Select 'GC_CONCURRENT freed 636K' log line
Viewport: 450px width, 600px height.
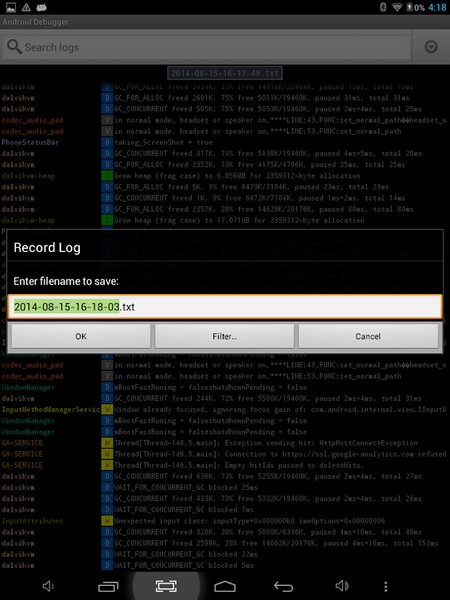pyautogui.click(x=268, y=476)
